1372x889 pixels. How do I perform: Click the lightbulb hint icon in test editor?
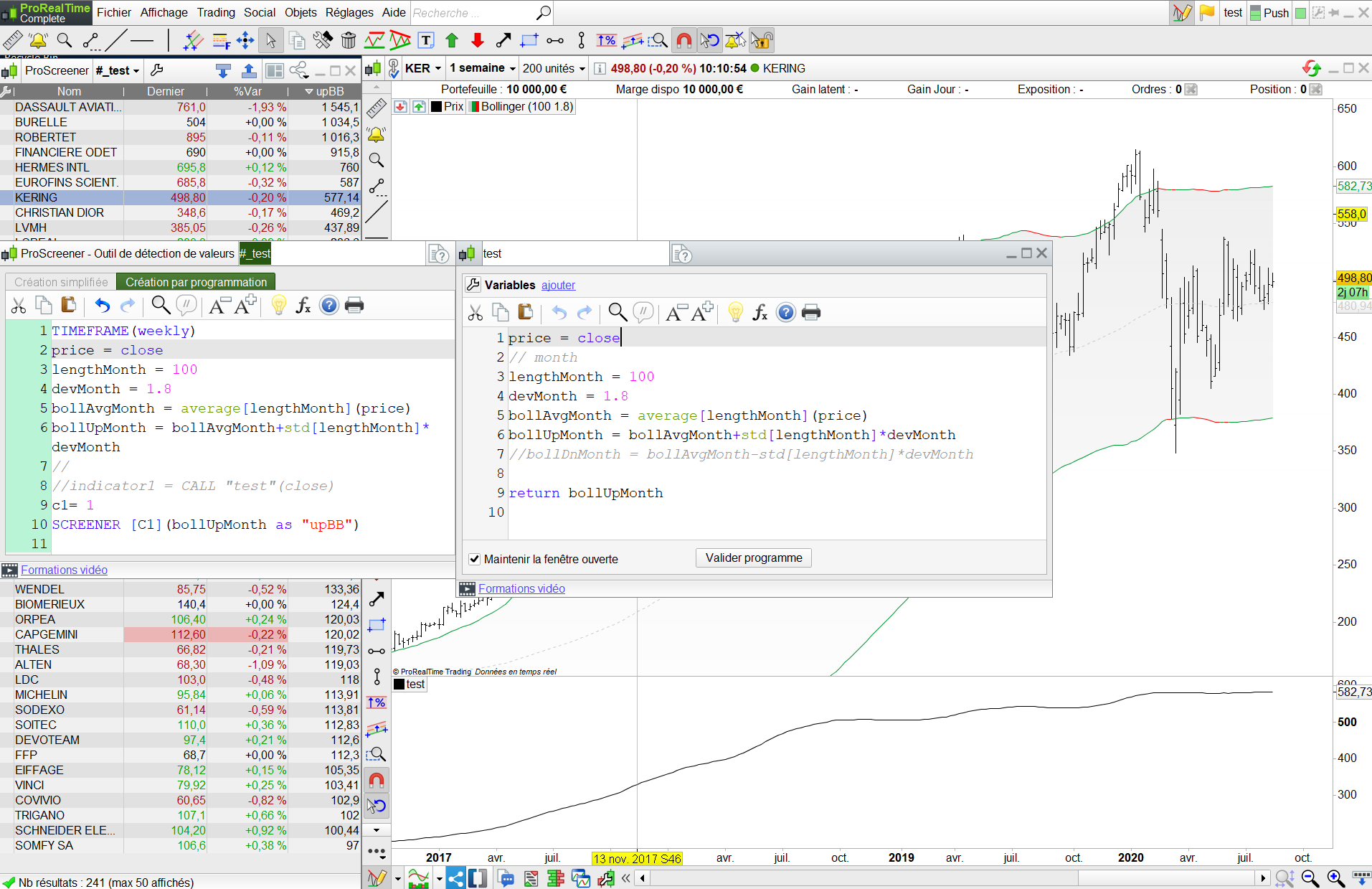[x=735, y=312]
